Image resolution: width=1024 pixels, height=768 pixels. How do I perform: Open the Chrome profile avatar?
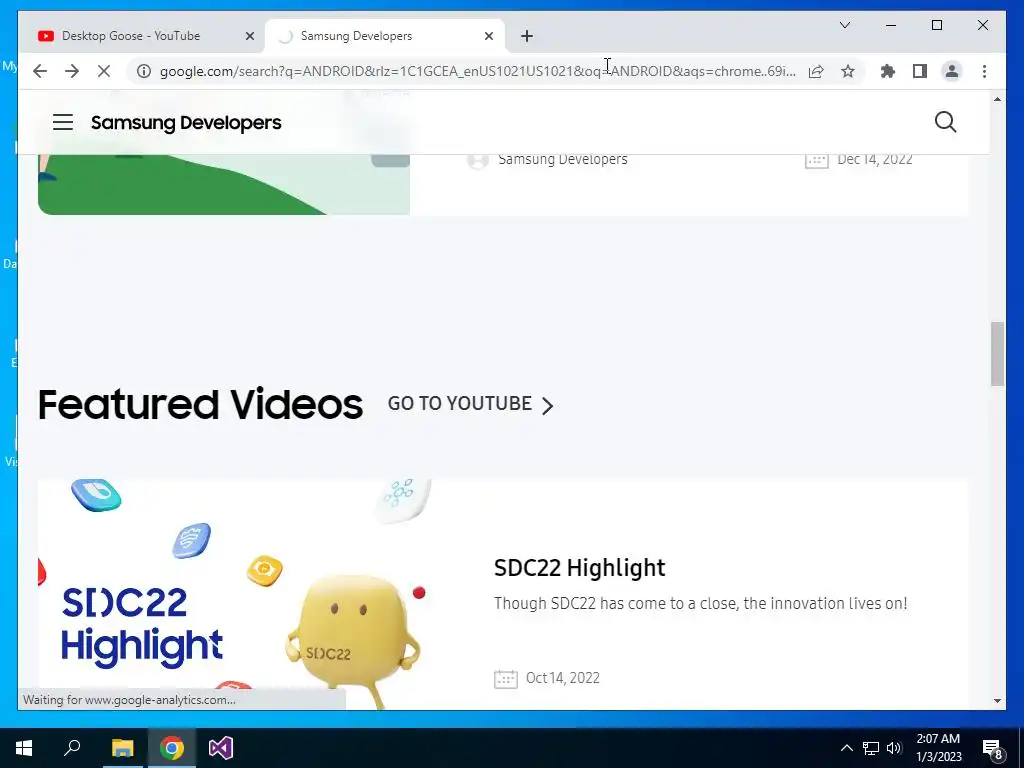click(952, 71)
